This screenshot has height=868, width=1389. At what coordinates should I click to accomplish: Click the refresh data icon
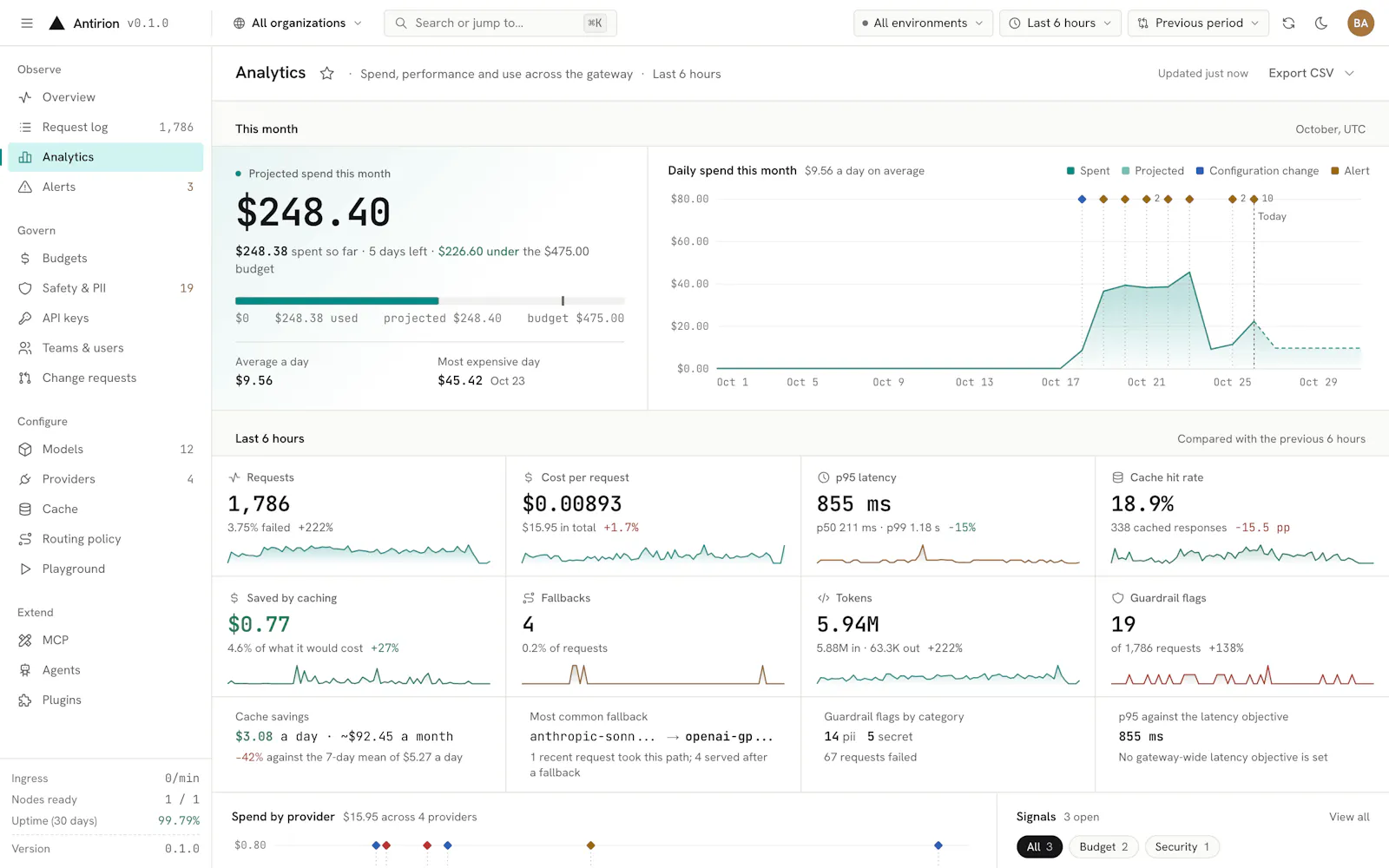[x=1288, y=23]
